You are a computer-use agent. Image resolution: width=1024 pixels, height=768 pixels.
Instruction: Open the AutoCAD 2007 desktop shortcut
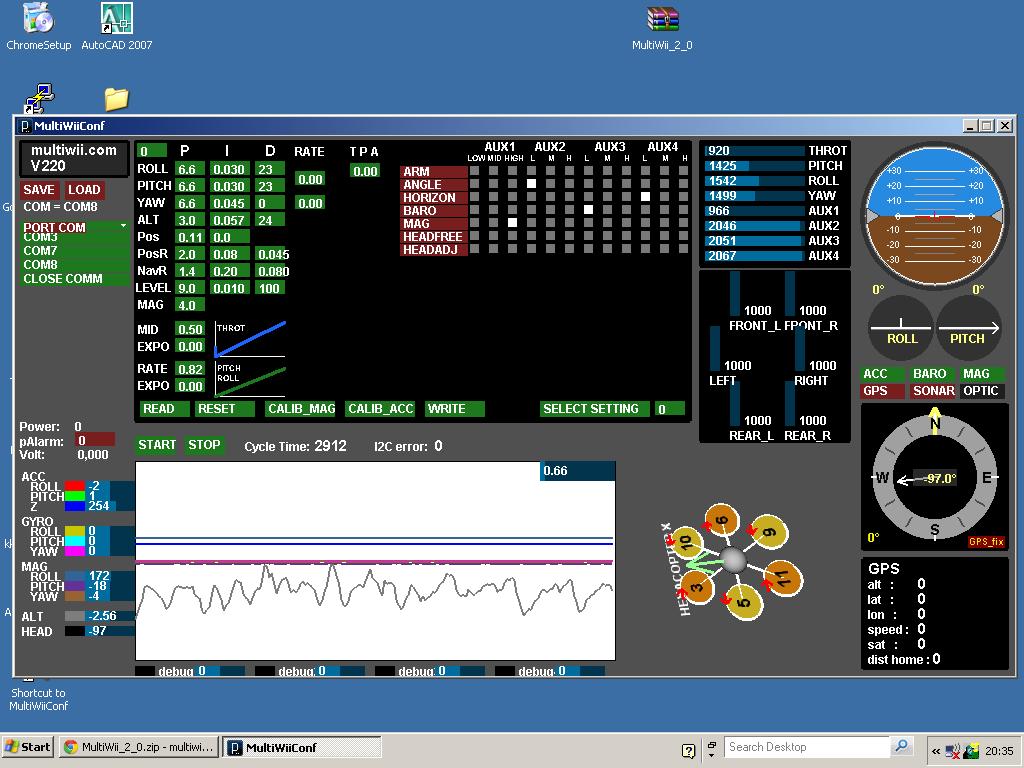point(117,20)
